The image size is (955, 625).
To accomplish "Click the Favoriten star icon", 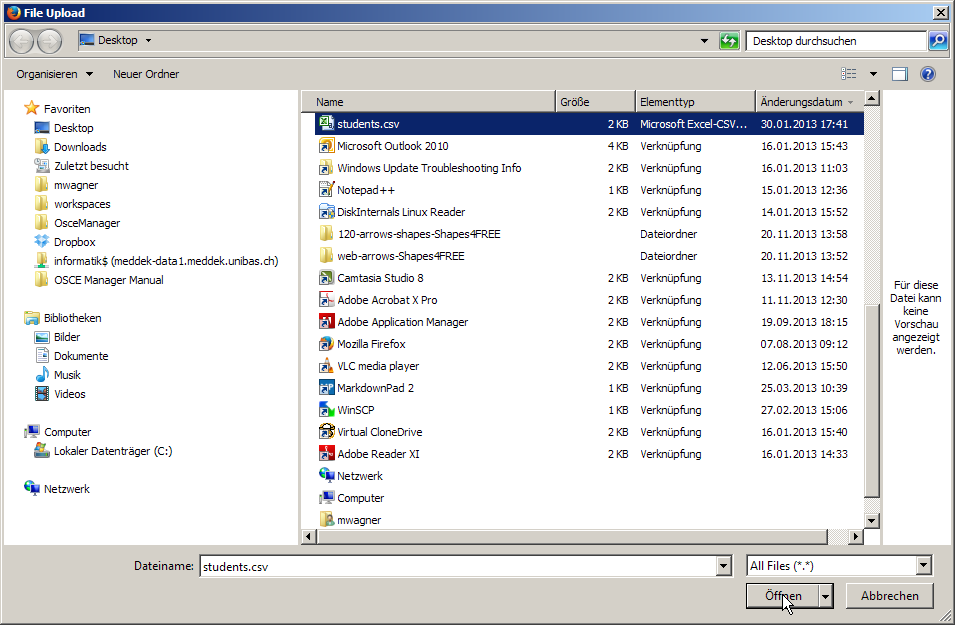I will 32,108.
